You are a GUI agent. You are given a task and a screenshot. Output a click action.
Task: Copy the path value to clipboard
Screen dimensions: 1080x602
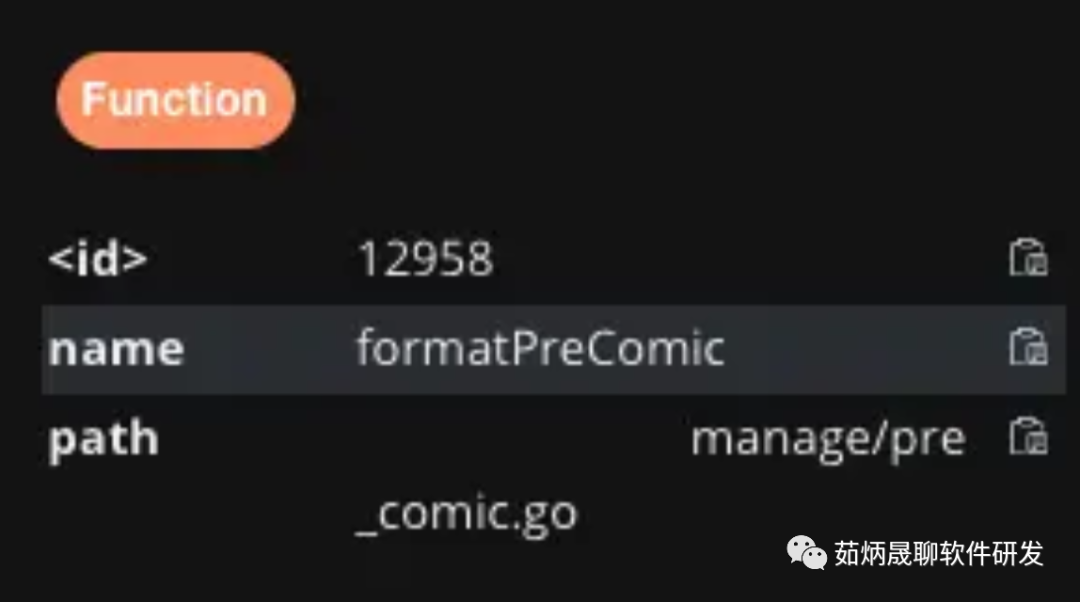(1028, 437)
